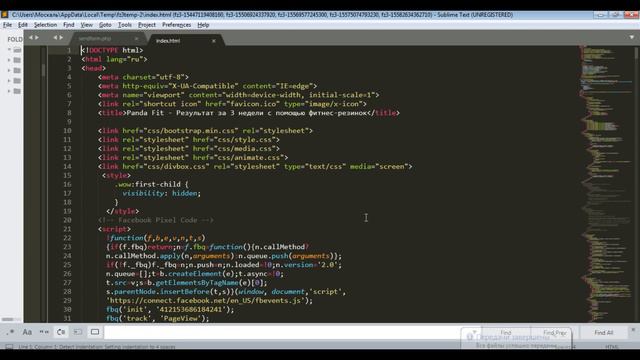Toggle regular expression search option
Image resolution: width=640 pixels, height=360 pixels.
coord(10,332)
